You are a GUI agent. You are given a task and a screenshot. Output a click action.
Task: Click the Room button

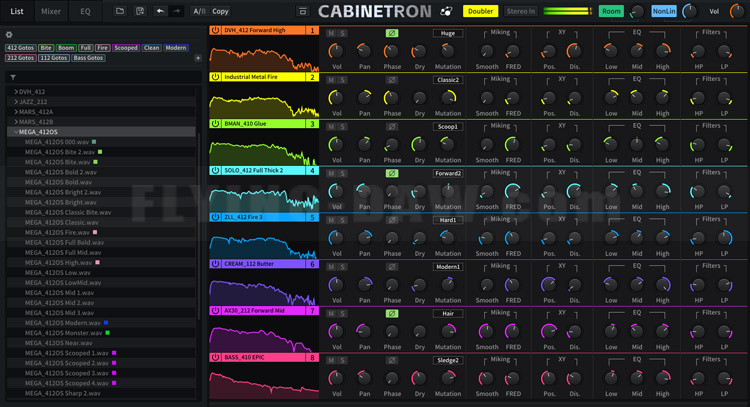pyautogui.click(x=611, y=11)
